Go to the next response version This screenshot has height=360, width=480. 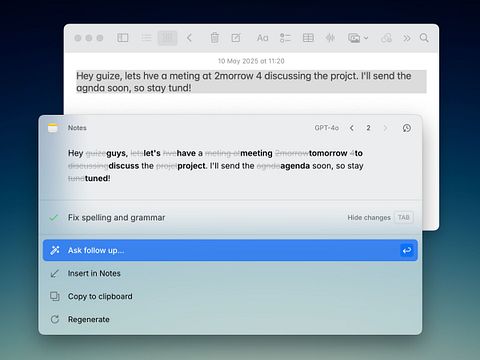[385, 128]
